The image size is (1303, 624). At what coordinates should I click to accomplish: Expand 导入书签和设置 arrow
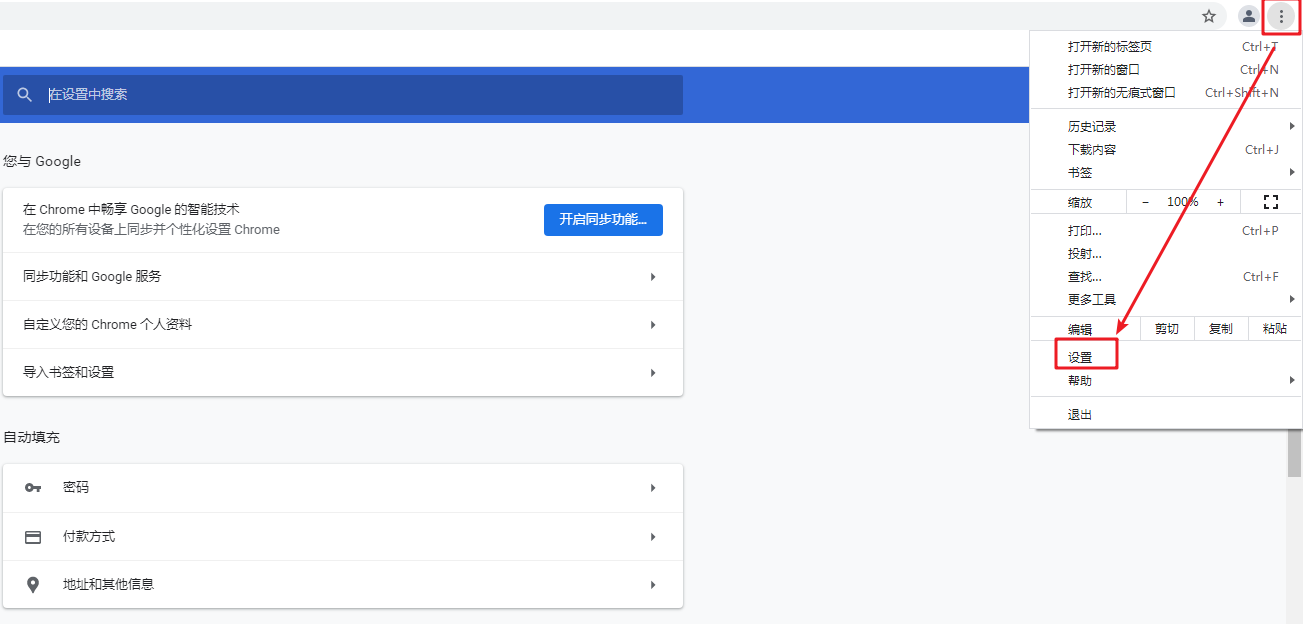tap(653, 373)
